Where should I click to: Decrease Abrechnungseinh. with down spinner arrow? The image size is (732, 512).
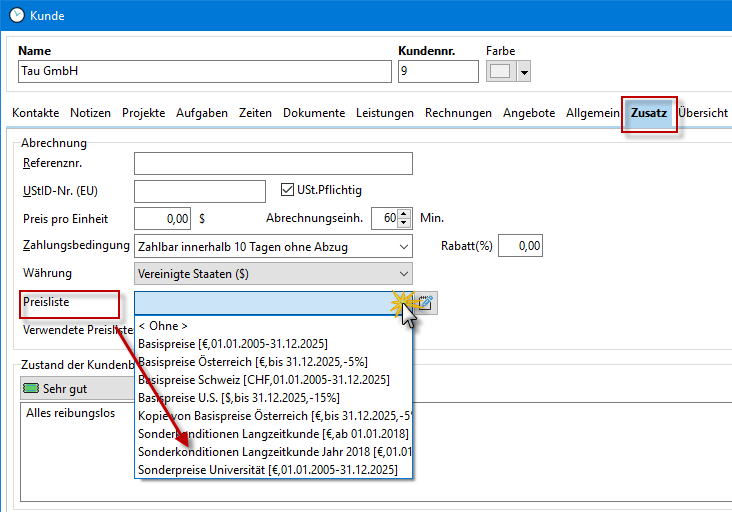pos(404,223)
